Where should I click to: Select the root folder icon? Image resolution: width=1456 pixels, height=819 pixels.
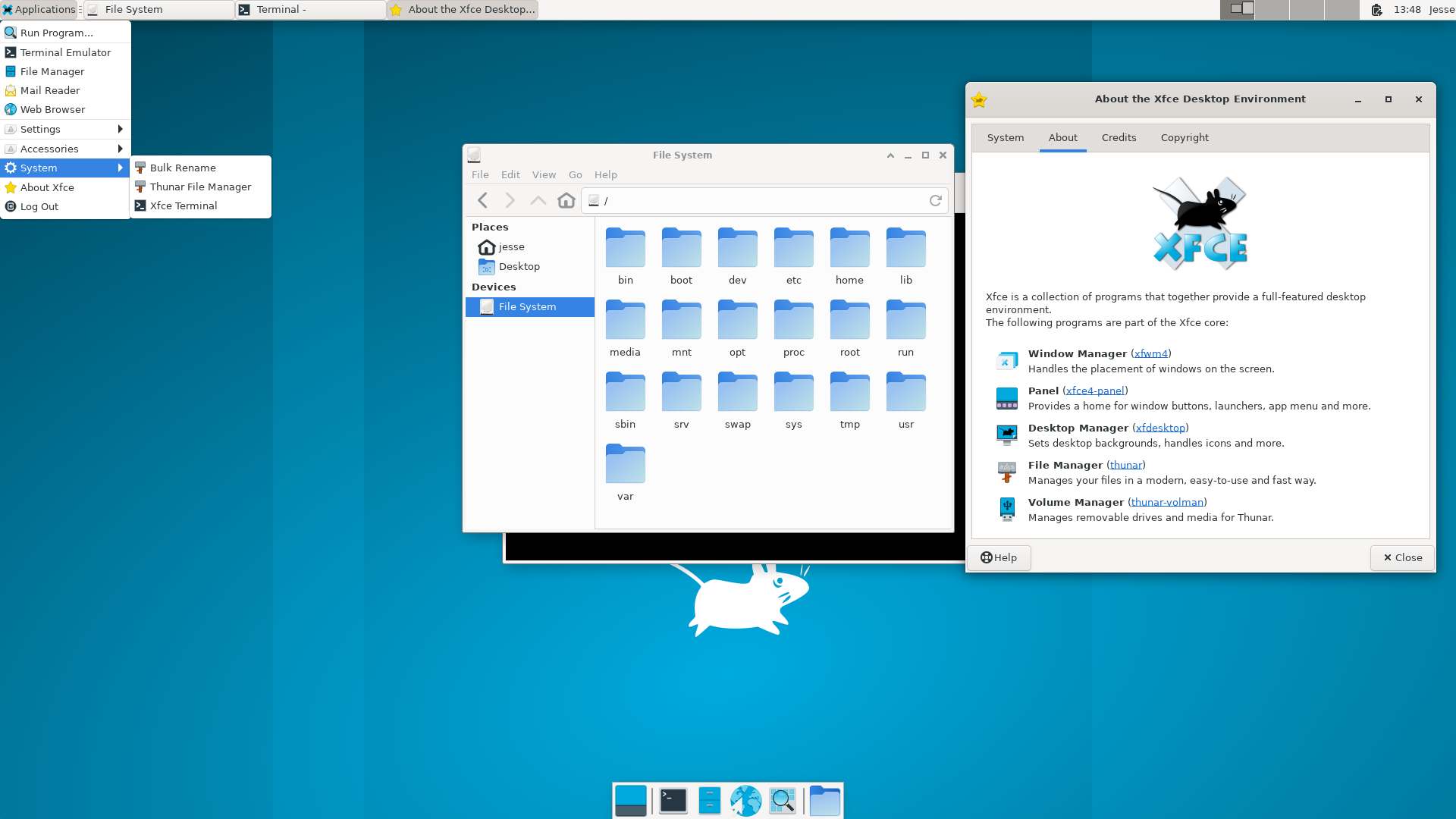pos(849,320)
